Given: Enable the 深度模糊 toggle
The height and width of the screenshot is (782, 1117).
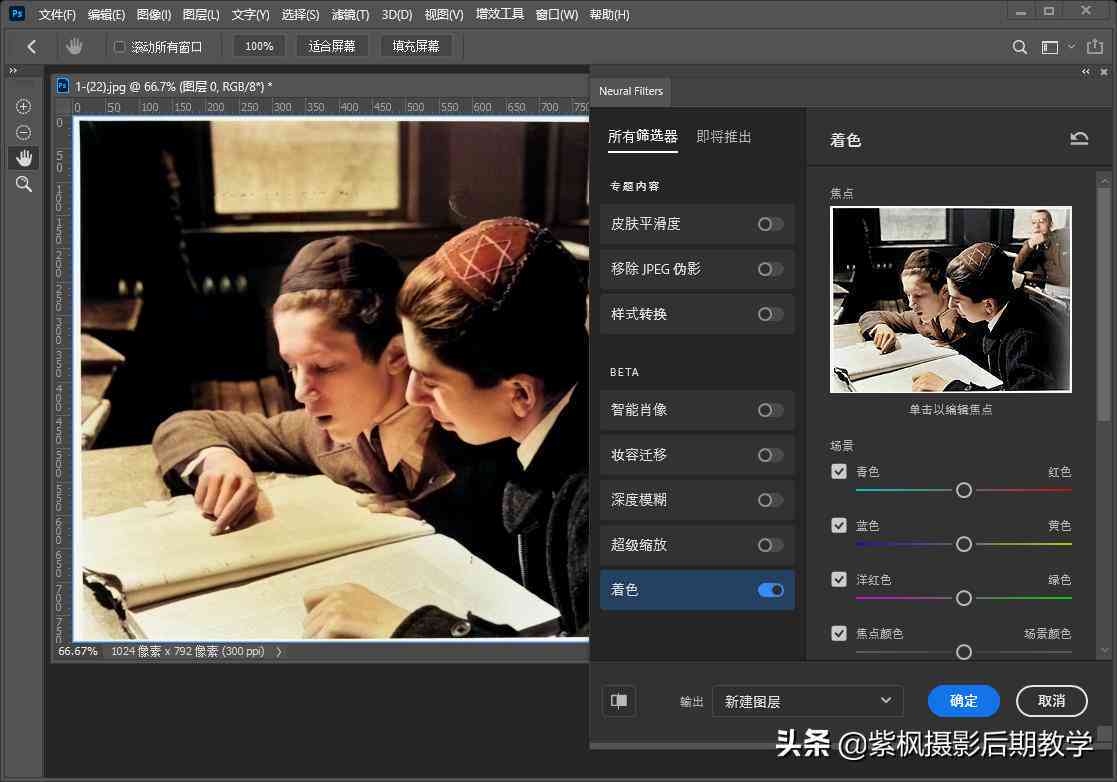Looking at the screenshot, I should pos(770,500).
